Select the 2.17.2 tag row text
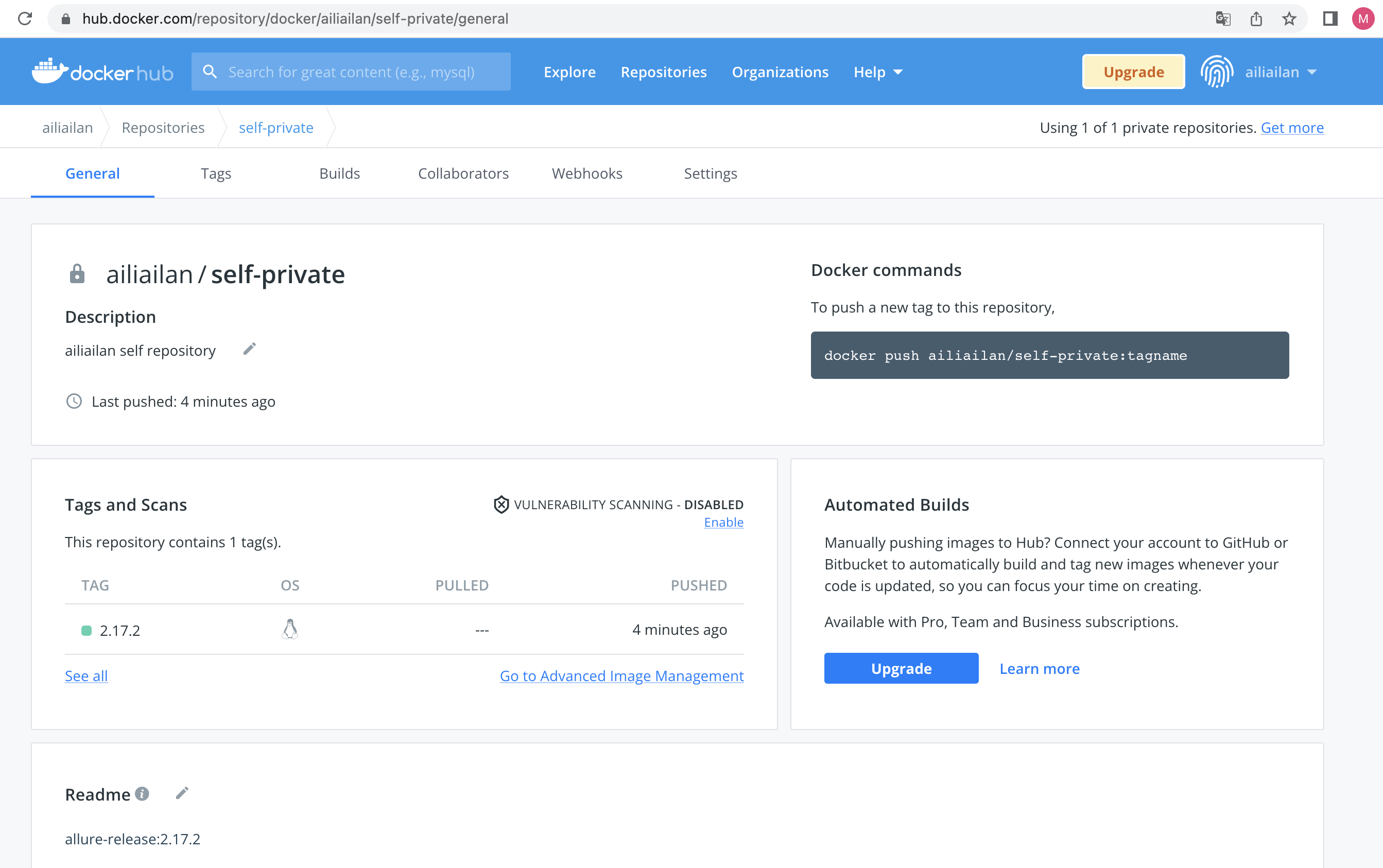Viewport: 1383px width, 868px height. coord(120,630)
